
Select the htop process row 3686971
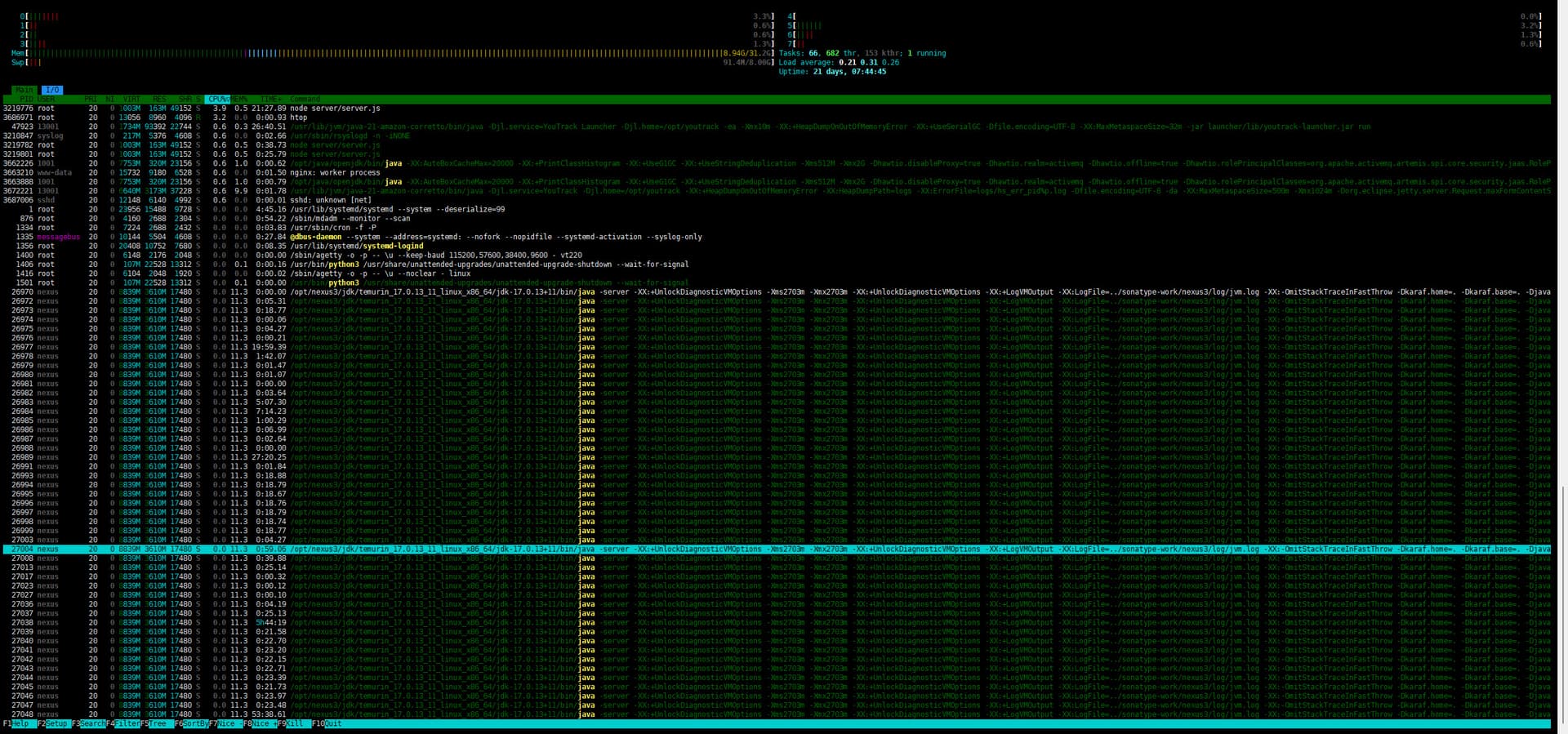776,118
